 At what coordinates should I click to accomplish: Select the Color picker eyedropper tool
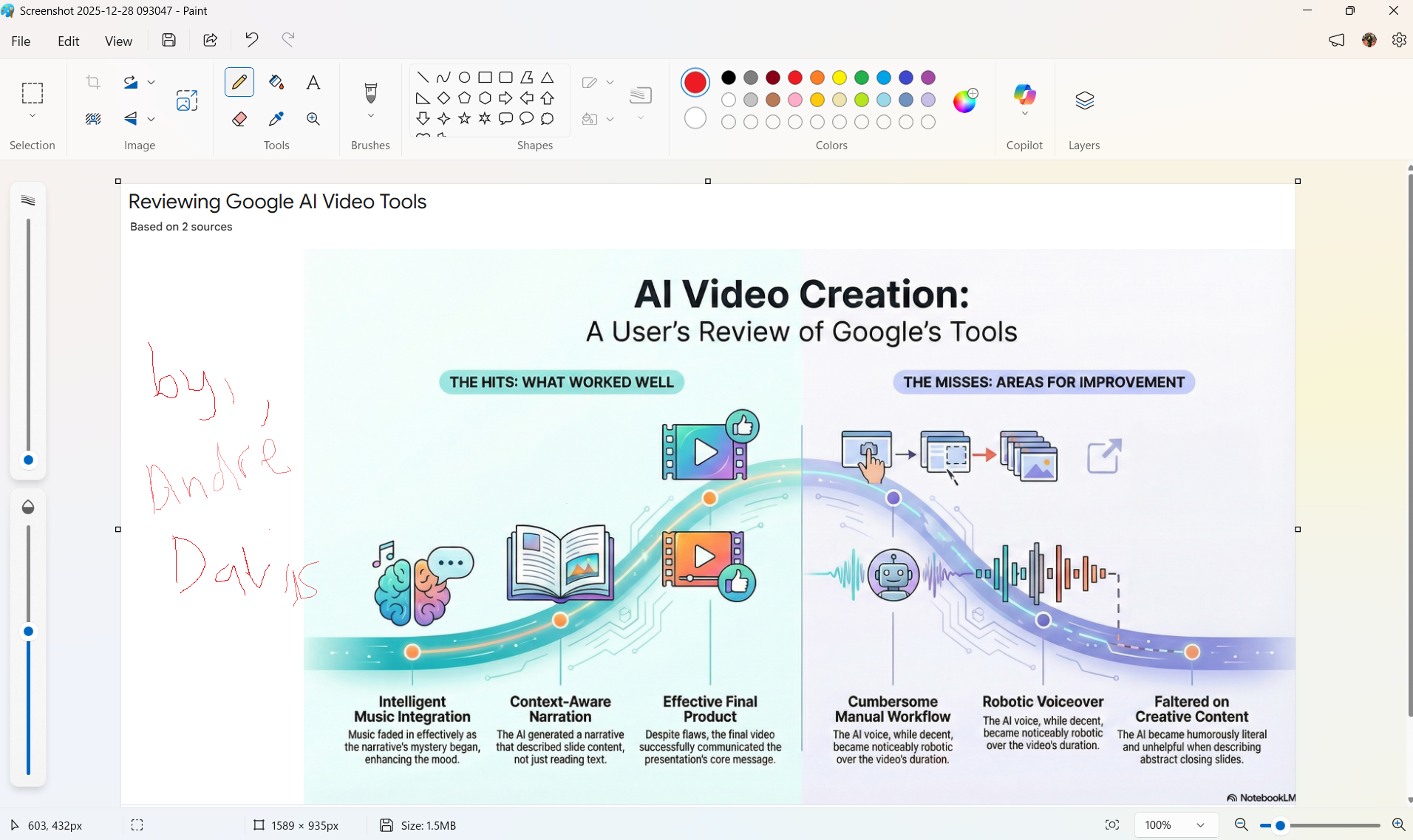pos(276,119)
